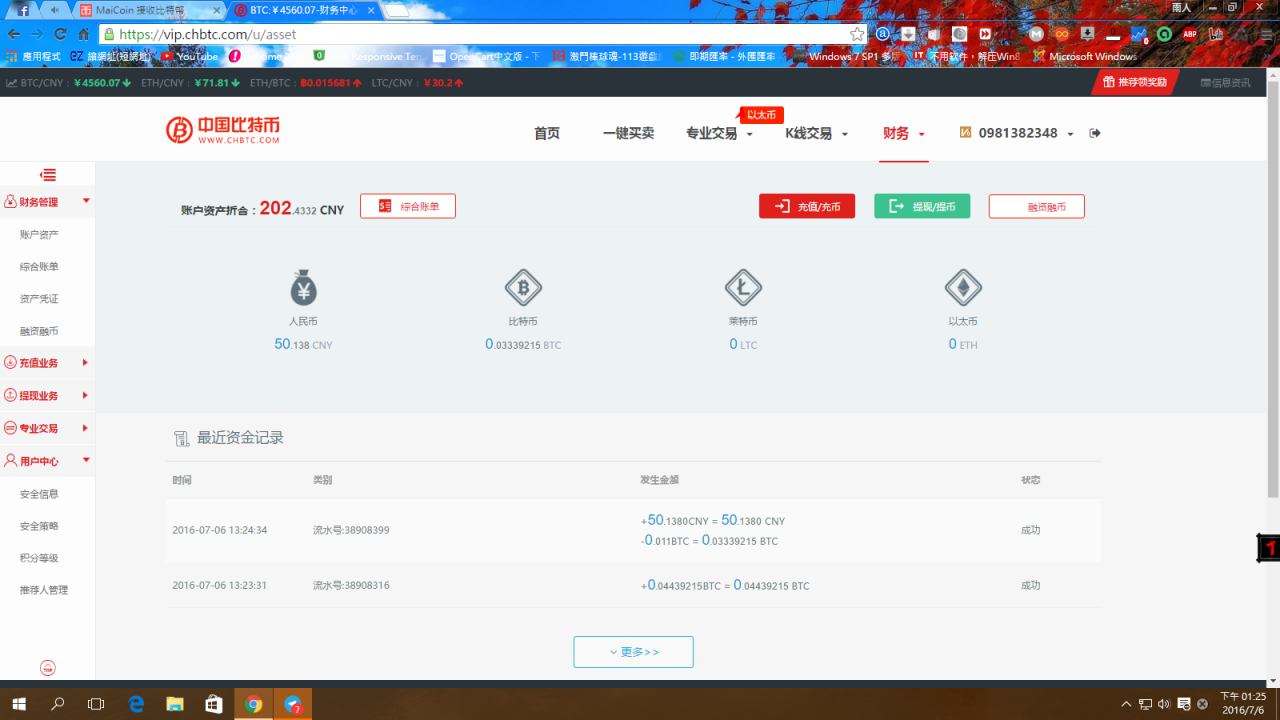1280x720 pixels.
Task: Open the 专业交易 dropdown menu
Action: (x=718, y=134)
